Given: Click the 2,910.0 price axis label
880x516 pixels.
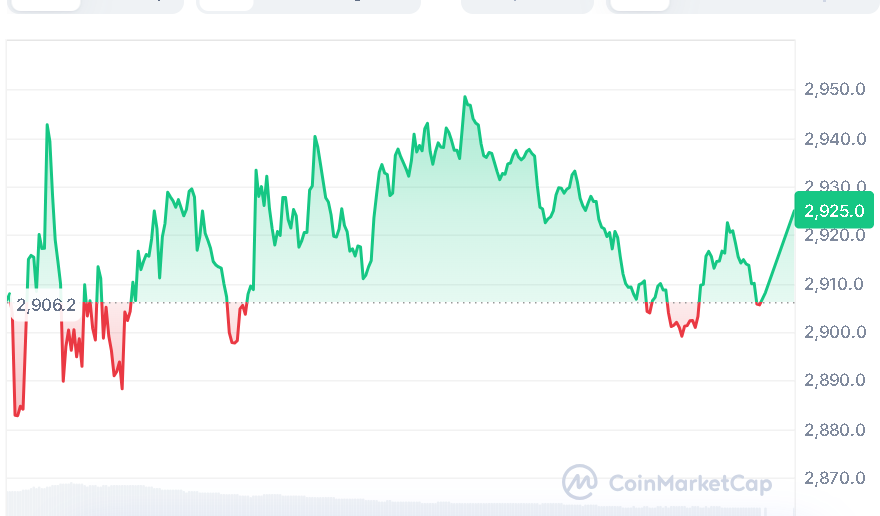Looking at the screenshot, I should coord(834,284).
